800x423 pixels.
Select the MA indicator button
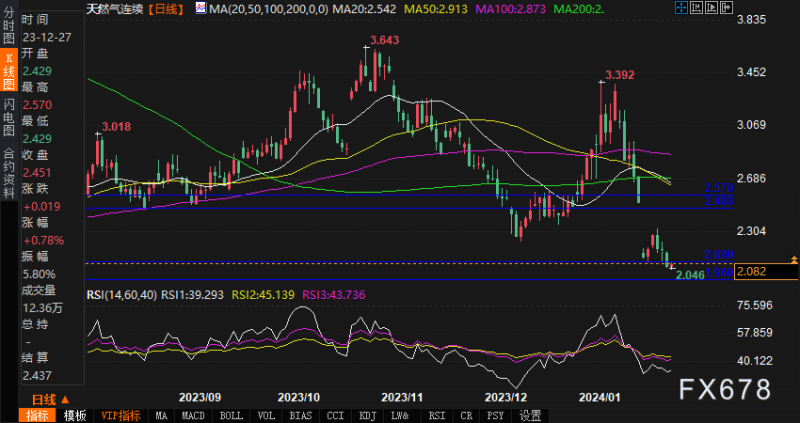pyautogui.click(x=161, y=415)
